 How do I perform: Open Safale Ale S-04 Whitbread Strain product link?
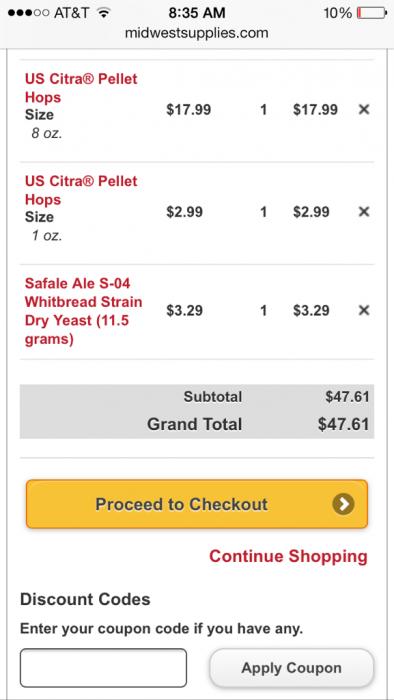[83, 311]
